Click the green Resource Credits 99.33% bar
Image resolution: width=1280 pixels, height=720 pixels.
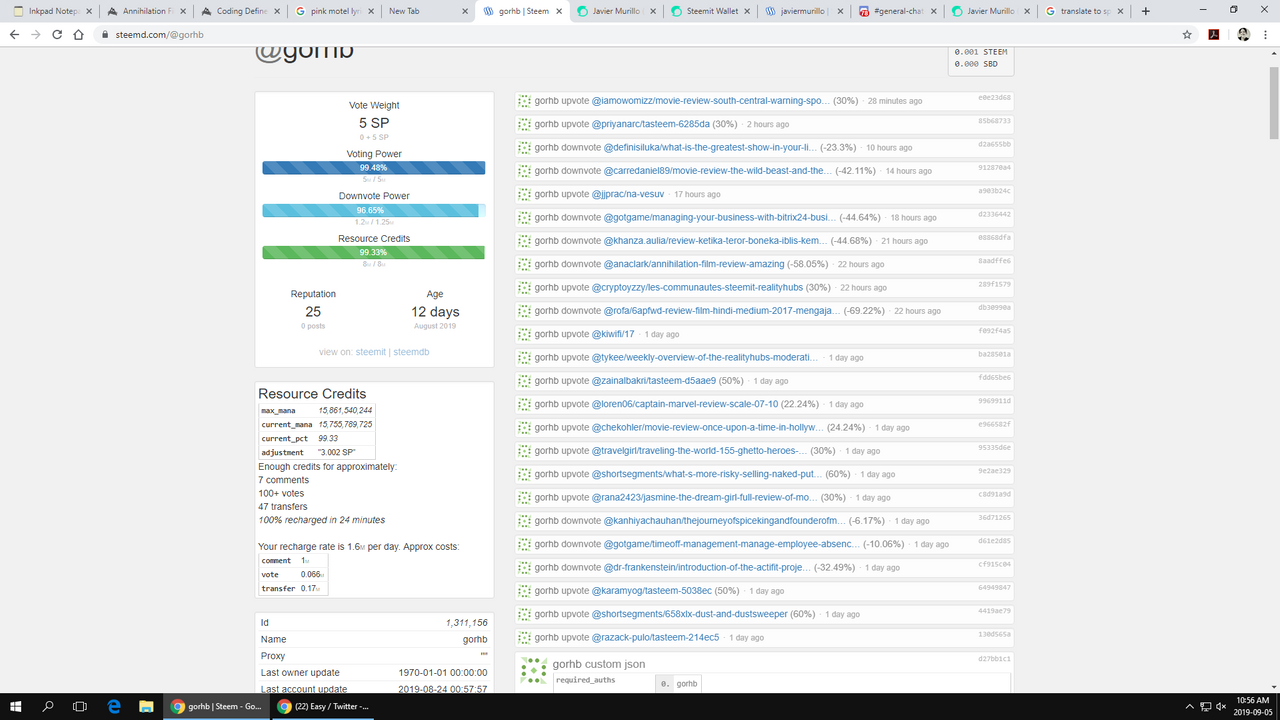click(x=374, y=252)
